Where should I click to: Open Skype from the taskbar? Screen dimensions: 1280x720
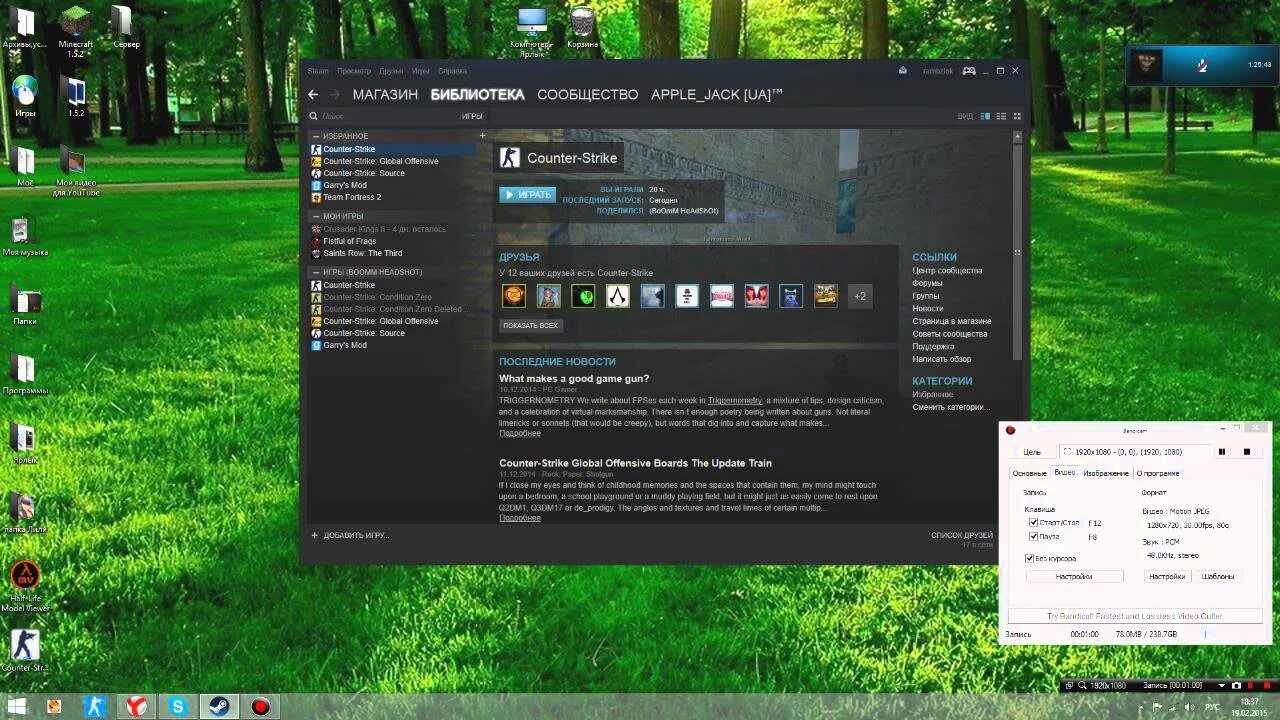coord(177,706)
